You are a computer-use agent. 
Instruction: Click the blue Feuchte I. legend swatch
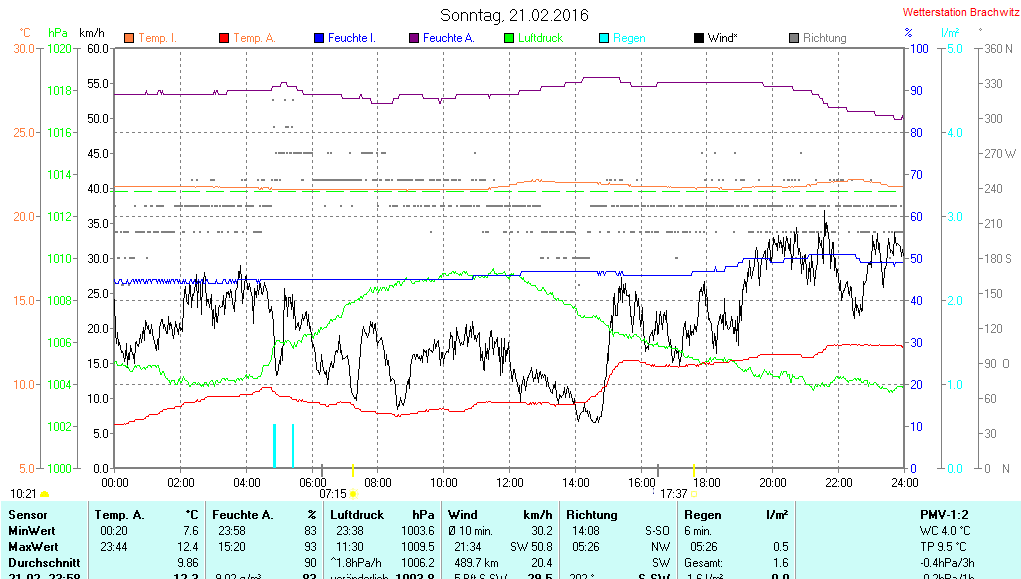coord(318,38)
